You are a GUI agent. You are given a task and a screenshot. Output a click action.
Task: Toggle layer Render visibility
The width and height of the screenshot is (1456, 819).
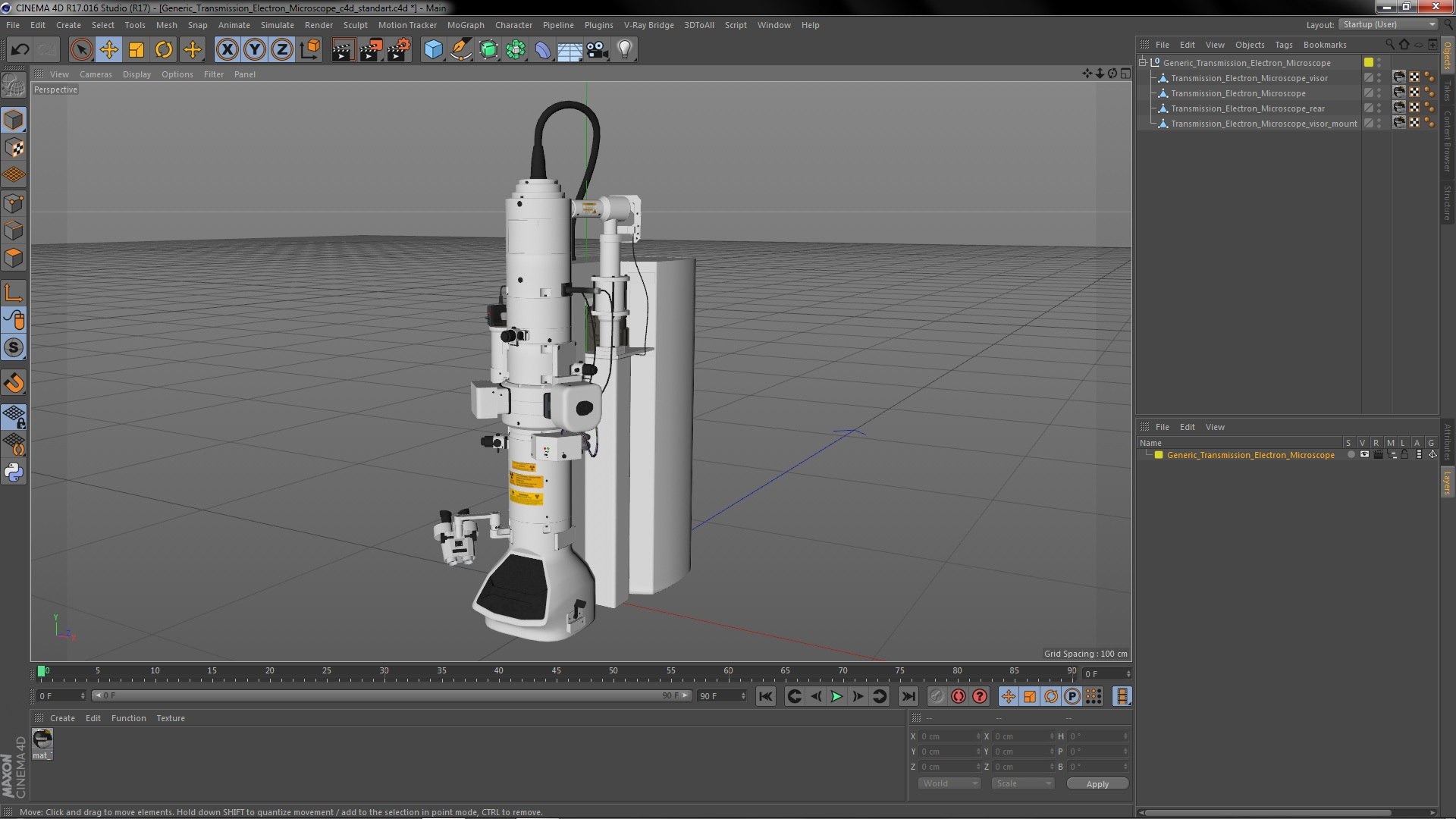[x=1378, y=455]
